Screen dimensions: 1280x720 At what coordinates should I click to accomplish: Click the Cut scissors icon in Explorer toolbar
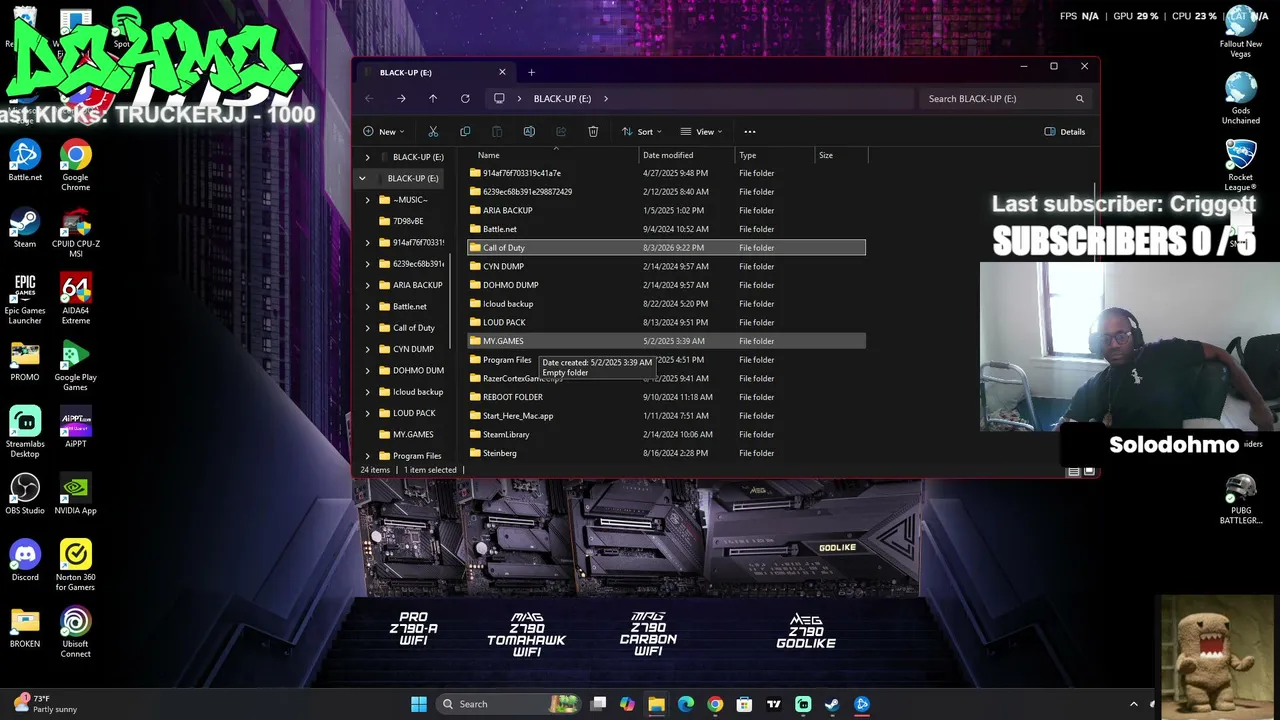pos(433,131)
